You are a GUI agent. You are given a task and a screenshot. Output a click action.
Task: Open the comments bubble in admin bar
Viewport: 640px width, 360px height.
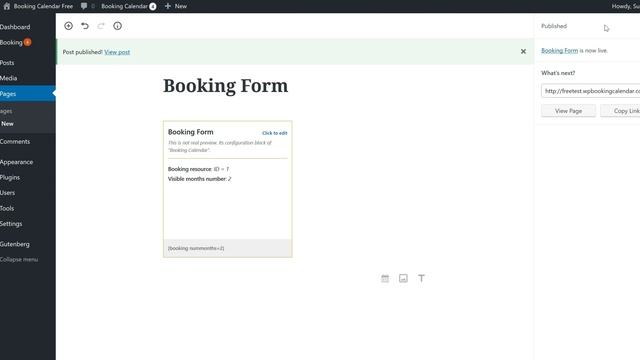84,6
